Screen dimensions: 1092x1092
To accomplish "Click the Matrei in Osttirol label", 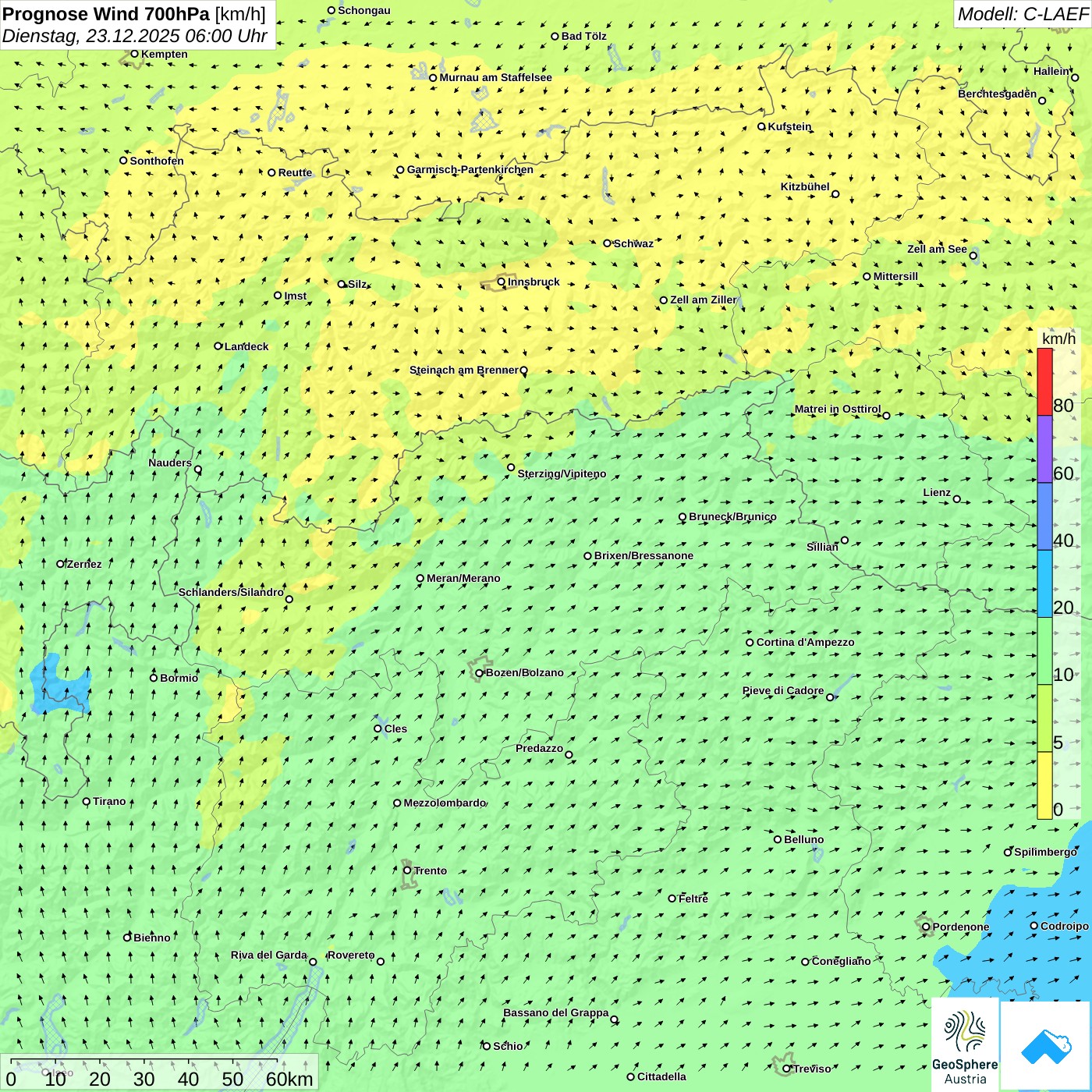I will (838, 409).
